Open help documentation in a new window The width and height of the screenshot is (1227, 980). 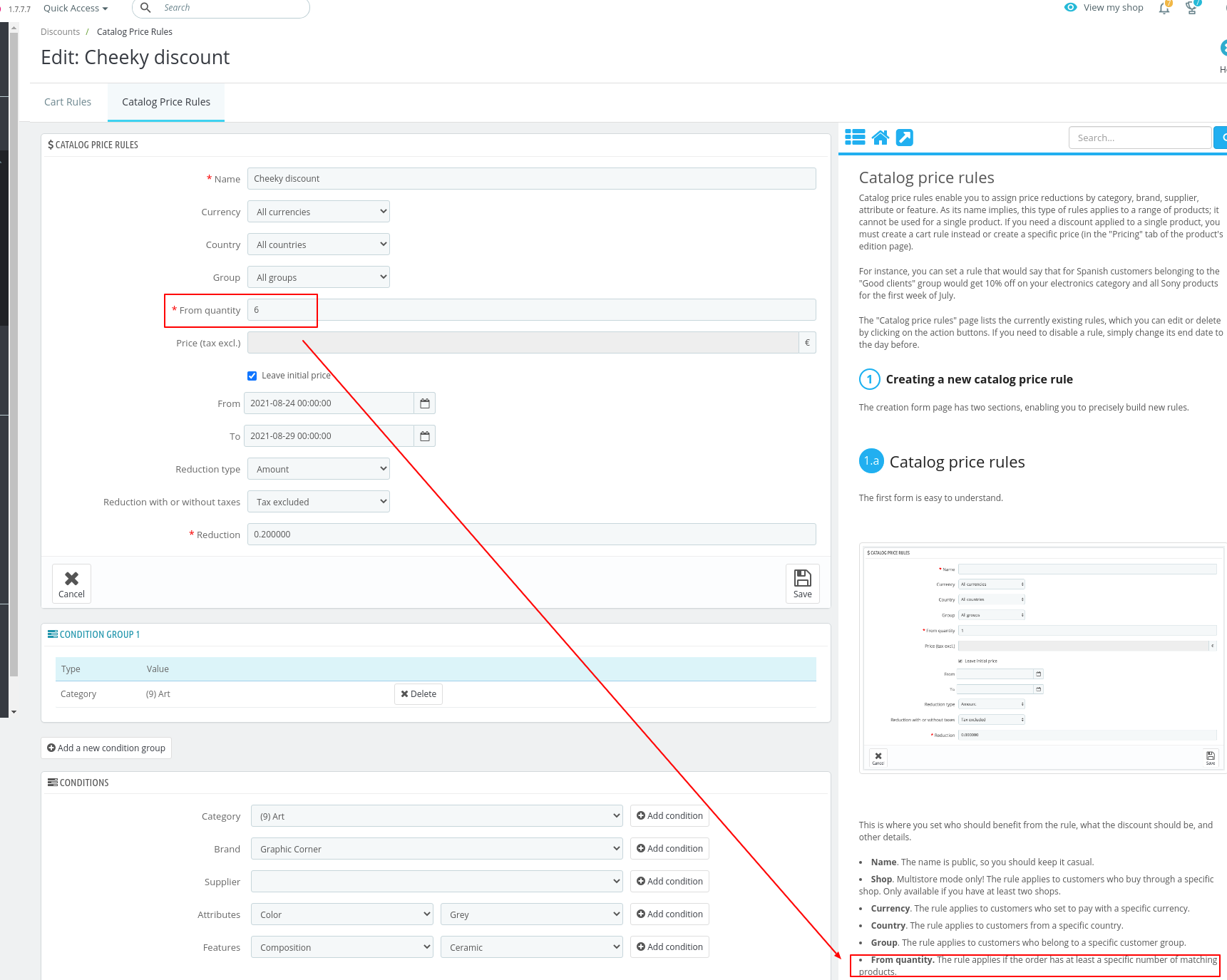[x=905, y=137]
